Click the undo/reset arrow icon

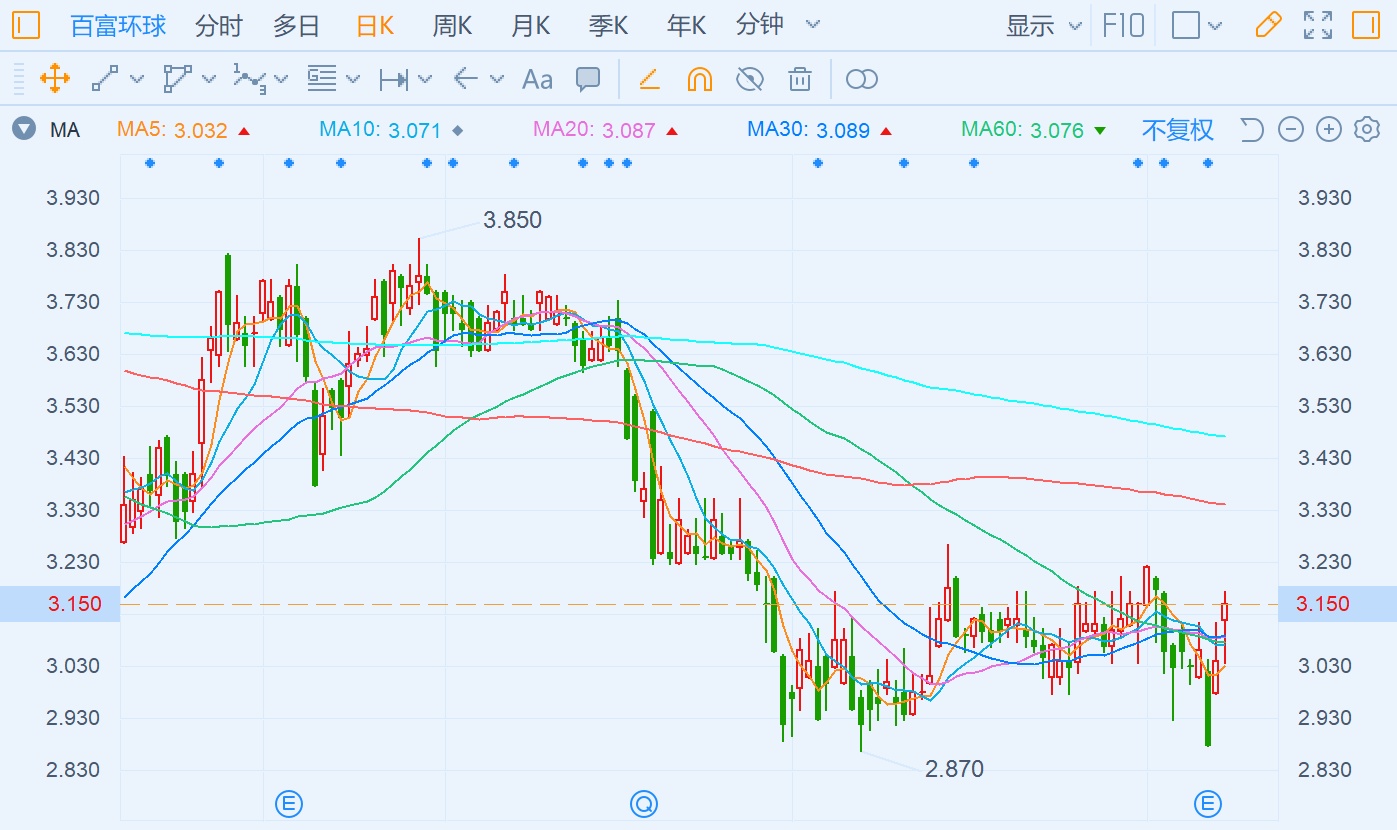(x=1252, y=129)
